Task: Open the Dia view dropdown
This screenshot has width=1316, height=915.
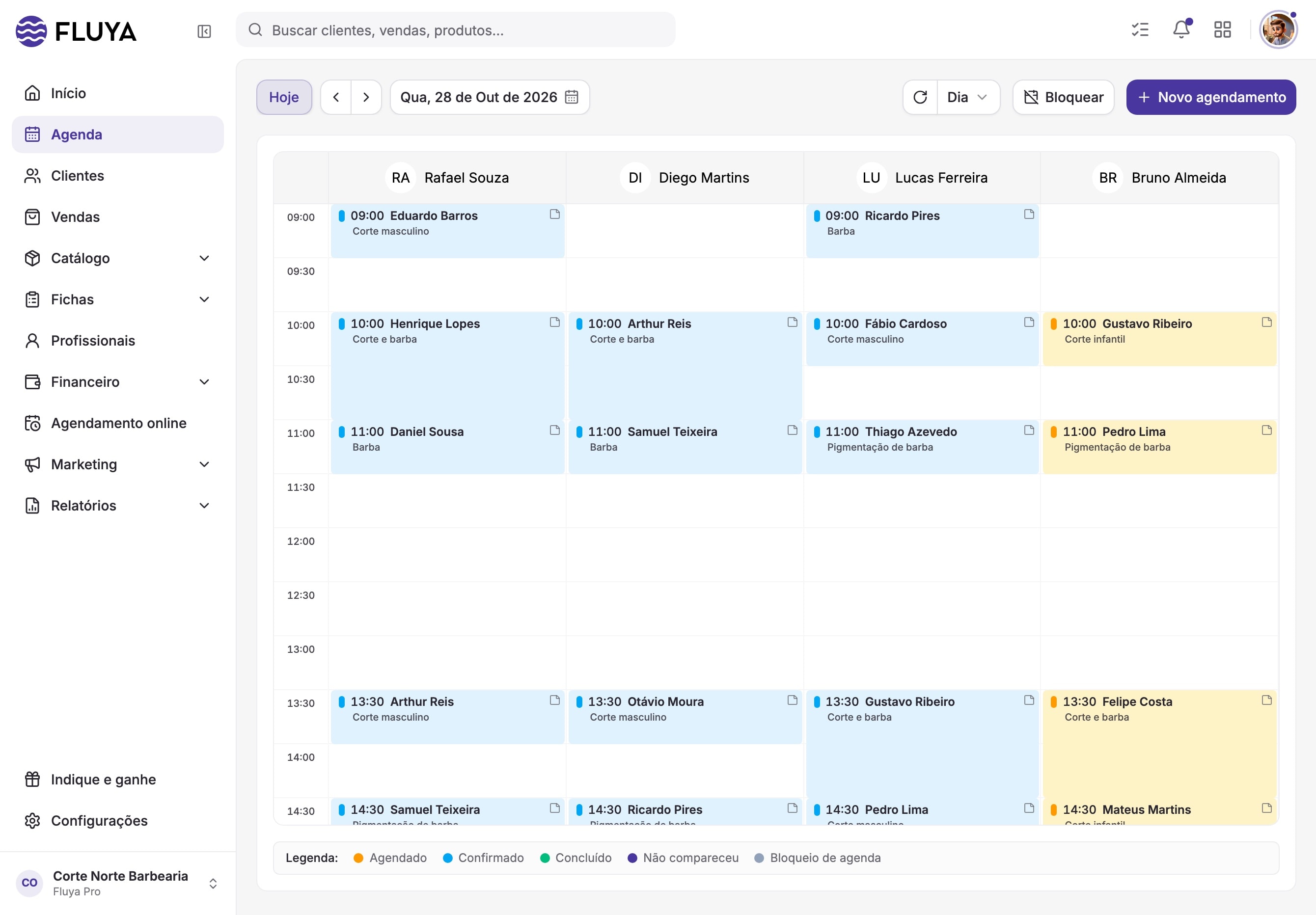Action: pos(968,97)
